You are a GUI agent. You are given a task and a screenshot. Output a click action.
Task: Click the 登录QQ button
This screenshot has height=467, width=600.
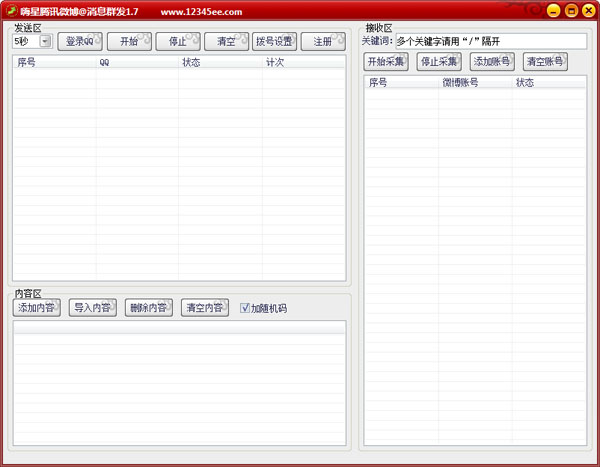80,42
